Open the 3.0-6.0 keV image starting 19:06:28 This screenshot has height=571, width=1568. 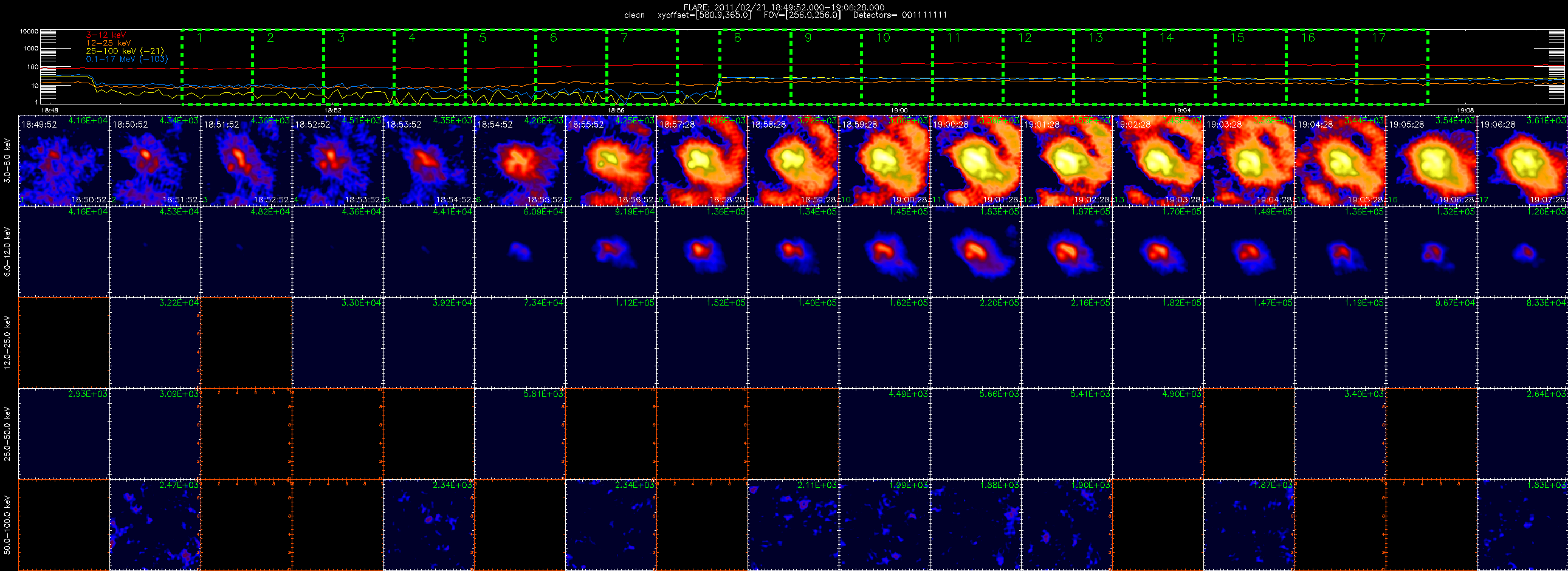[1522, 160]
